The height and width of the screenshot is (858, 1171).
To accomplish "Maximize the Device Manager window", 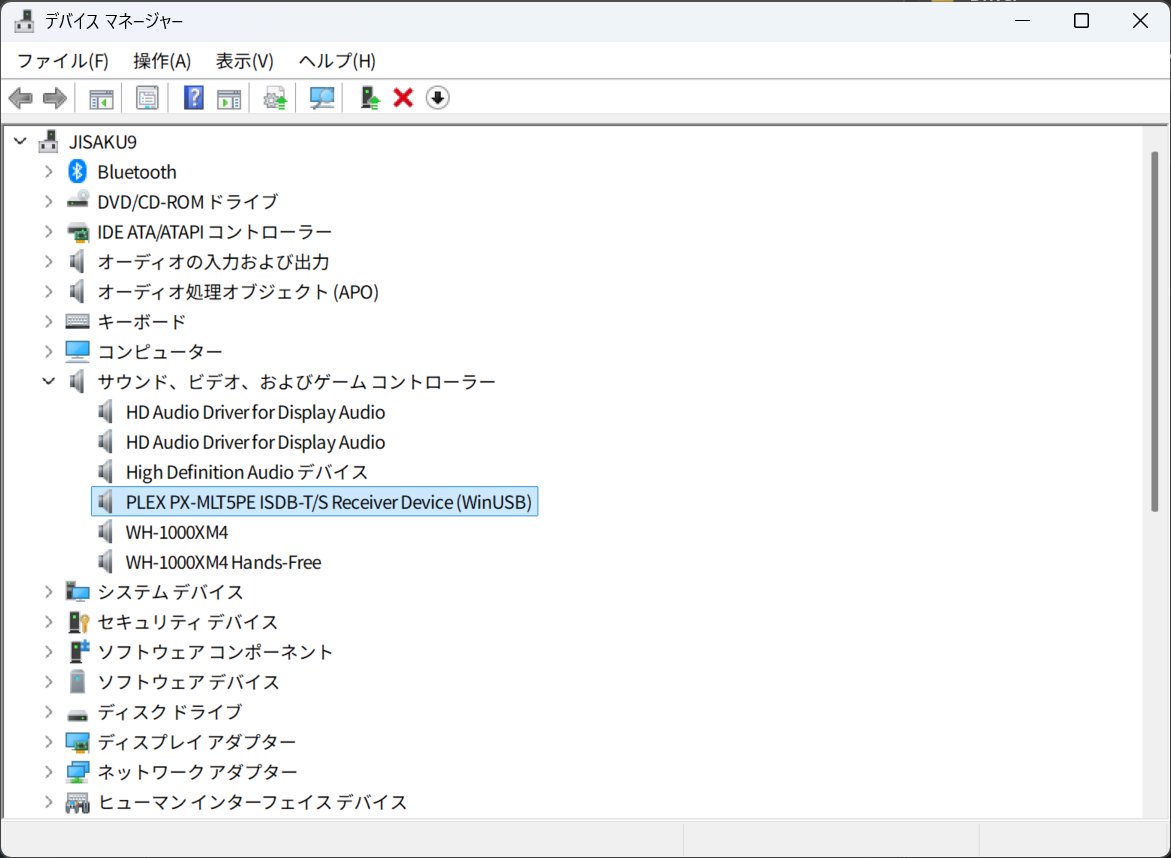I will [x=1081, y=21].
